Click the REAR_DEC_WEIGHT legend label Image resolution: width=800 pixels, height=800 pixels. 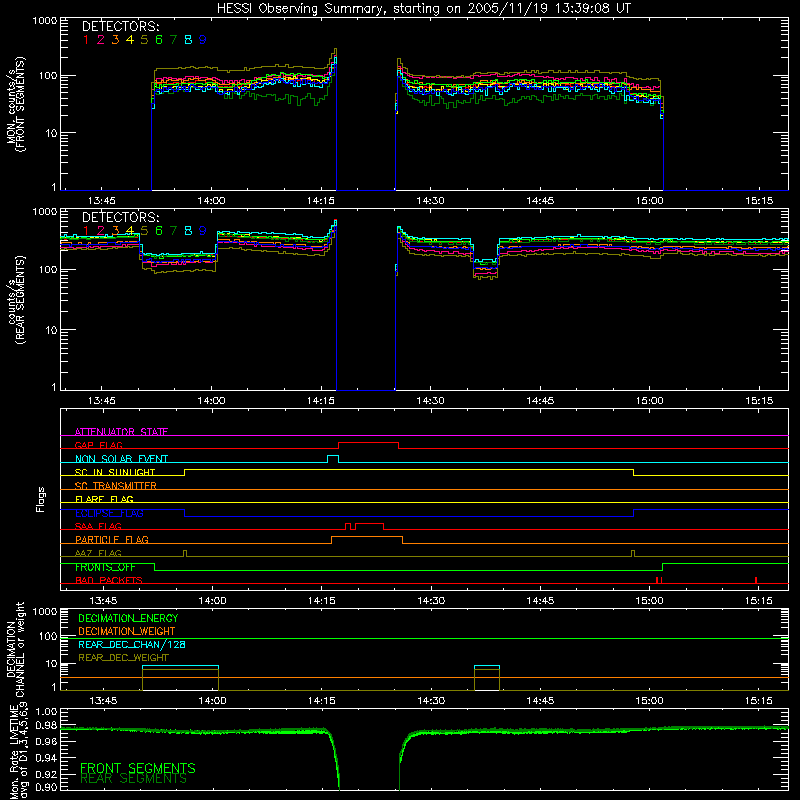[x=123, y=658]
